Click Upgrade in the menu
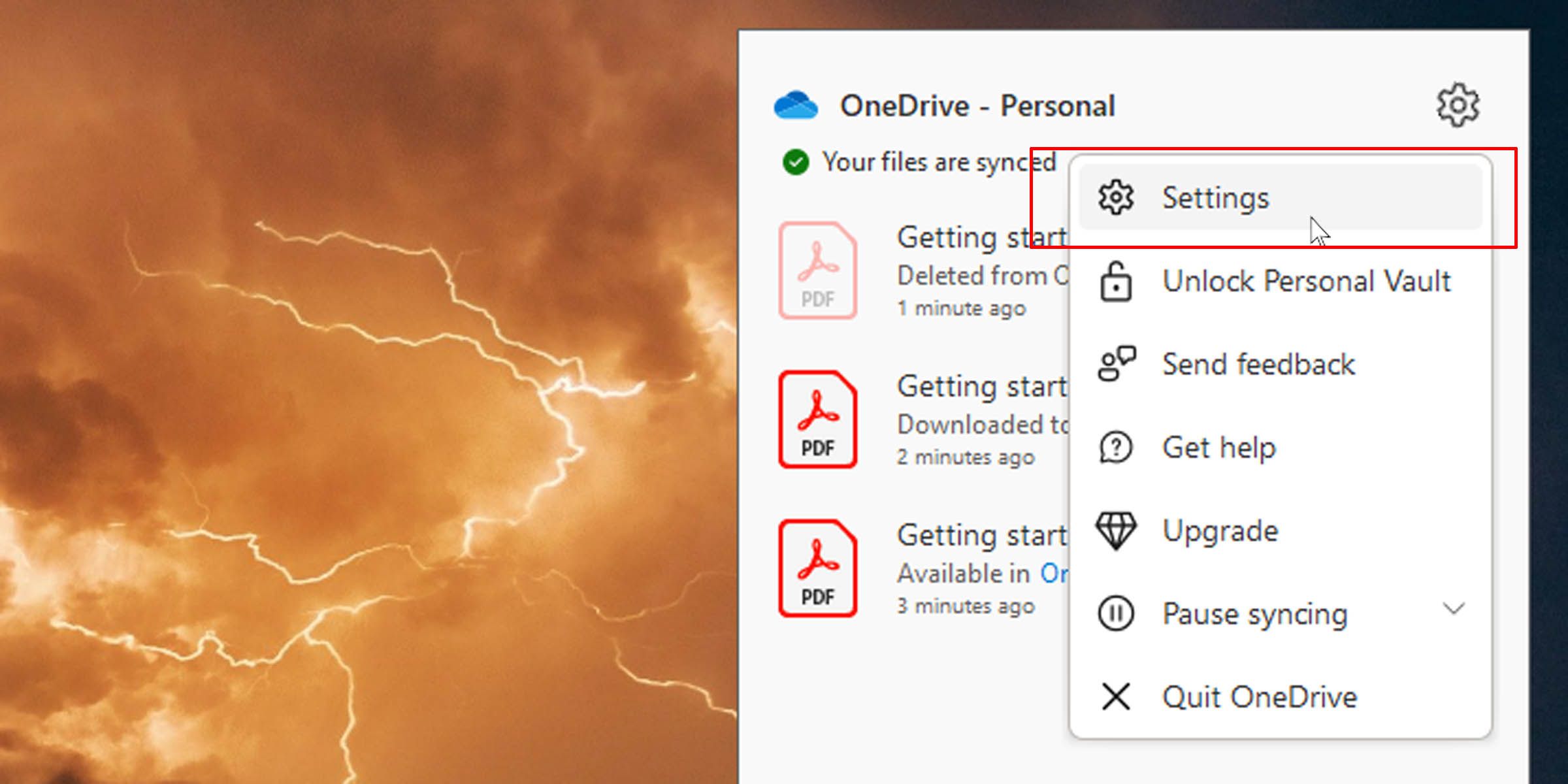The image size is (1568, 784). [1220, 529]
